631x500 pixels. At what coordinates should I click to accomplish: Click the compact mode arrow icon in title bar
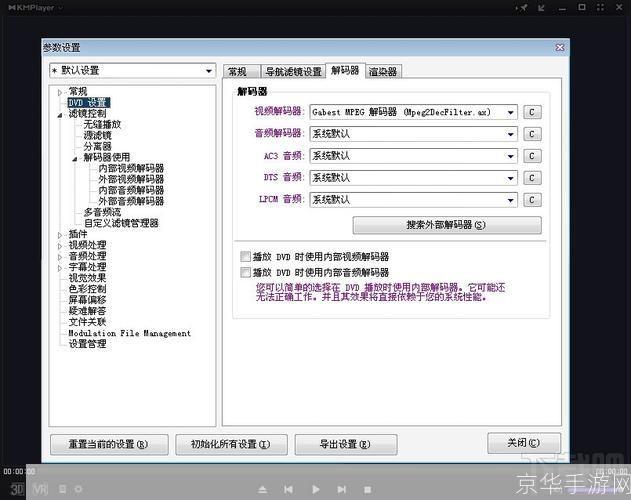pos(541,8)
